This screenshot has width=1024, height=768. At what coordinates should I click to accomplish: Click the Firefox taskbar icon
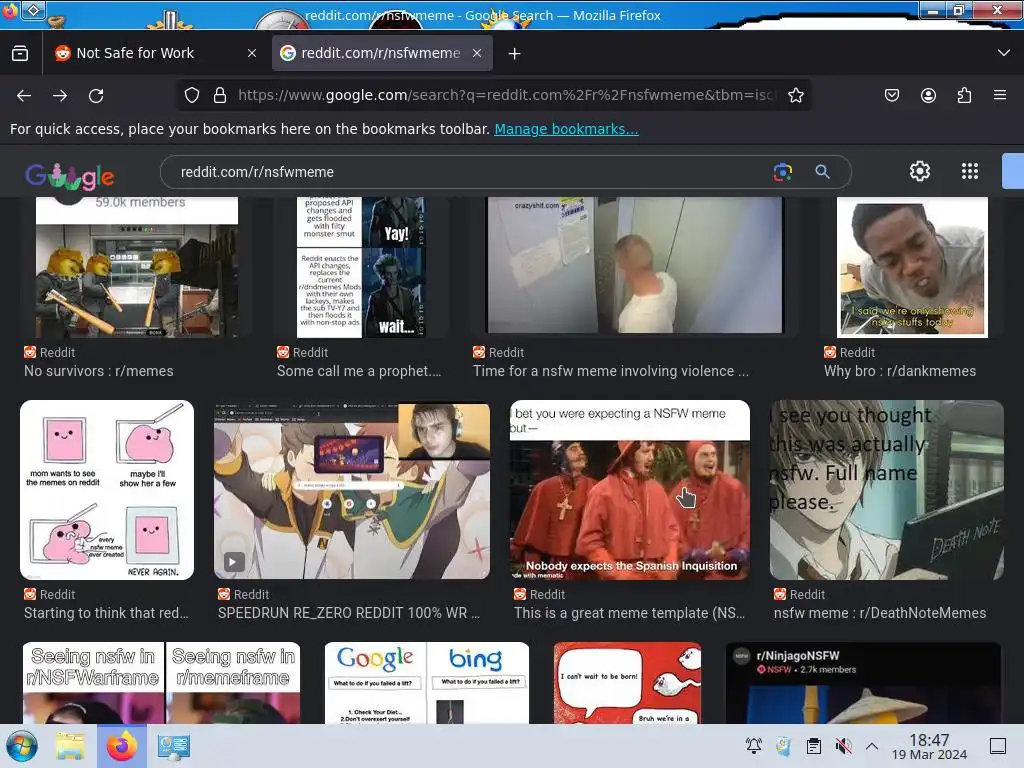tap(121, 746)
